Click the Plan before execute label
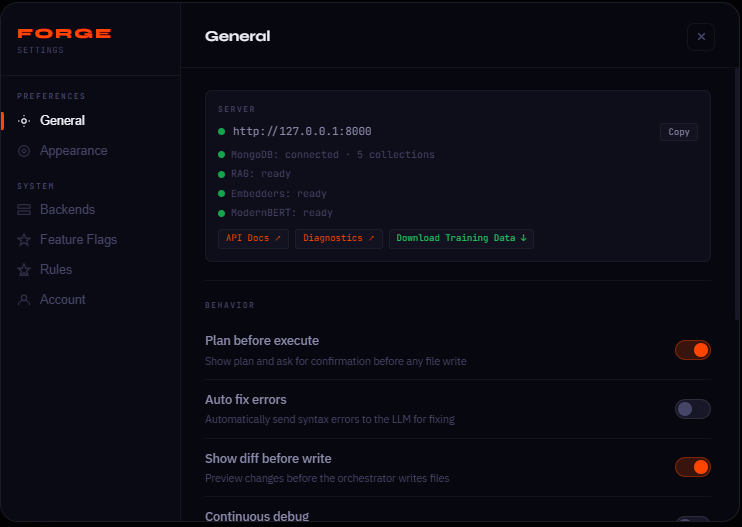This screenshot has width=742, height=527. pos(262,341)
